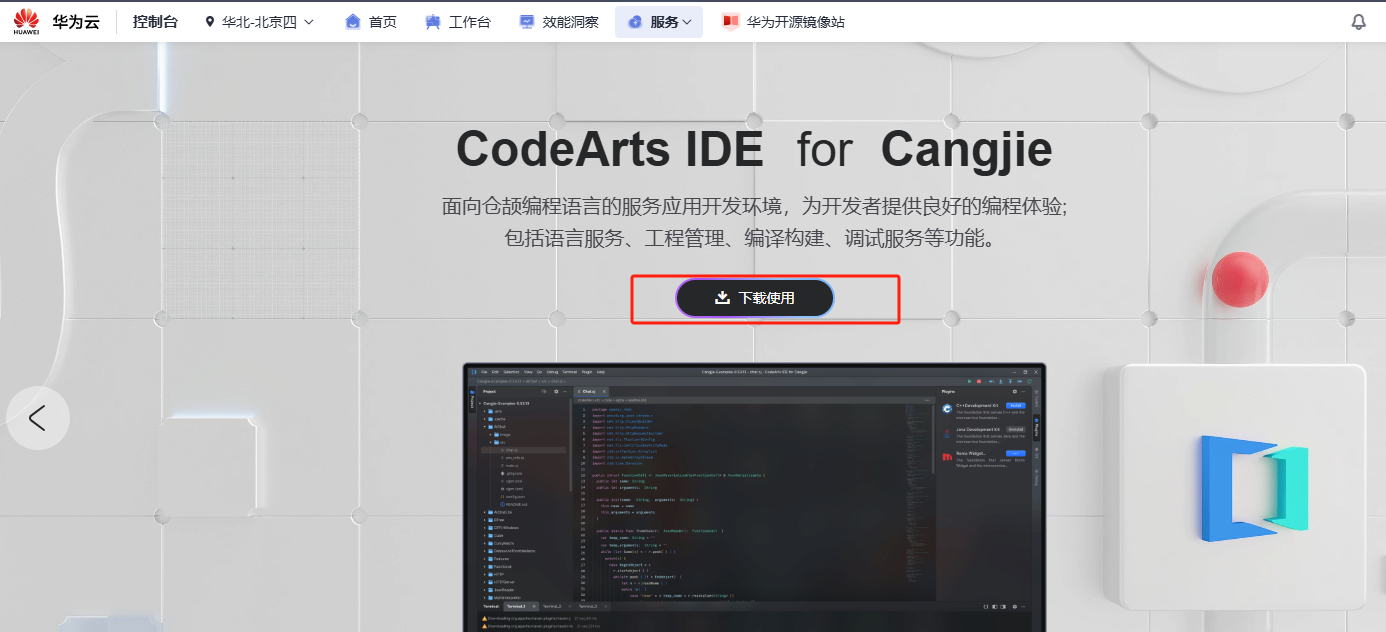1386x632 pixels.
Task: Open the 控制台 console link
Action: click(155, 22)
